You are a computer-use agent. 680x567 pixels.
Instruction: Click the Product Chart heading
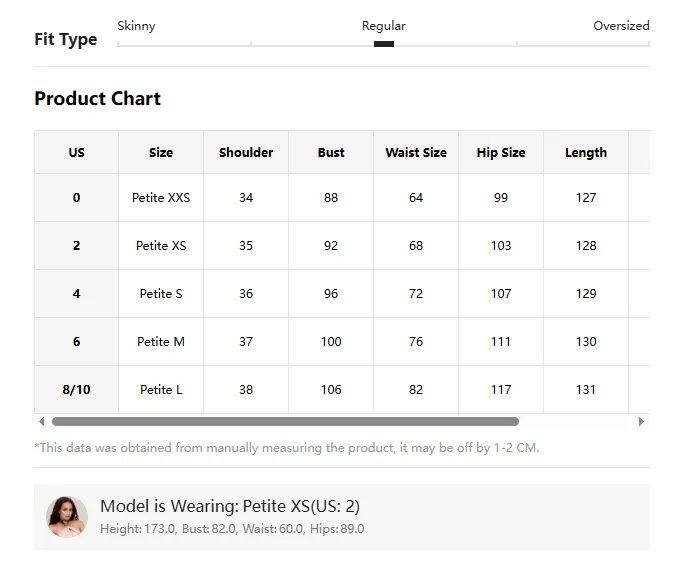click(98, 98)
